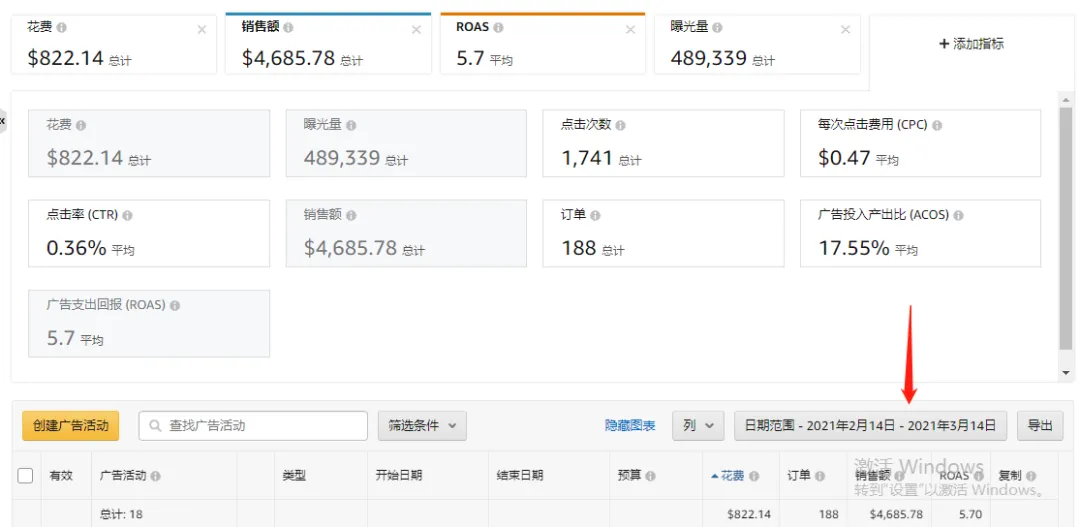1080x527 pixels.
Task: Sort by 结束日期 column header
Action: pyautogui.click(x=520, y=476)
